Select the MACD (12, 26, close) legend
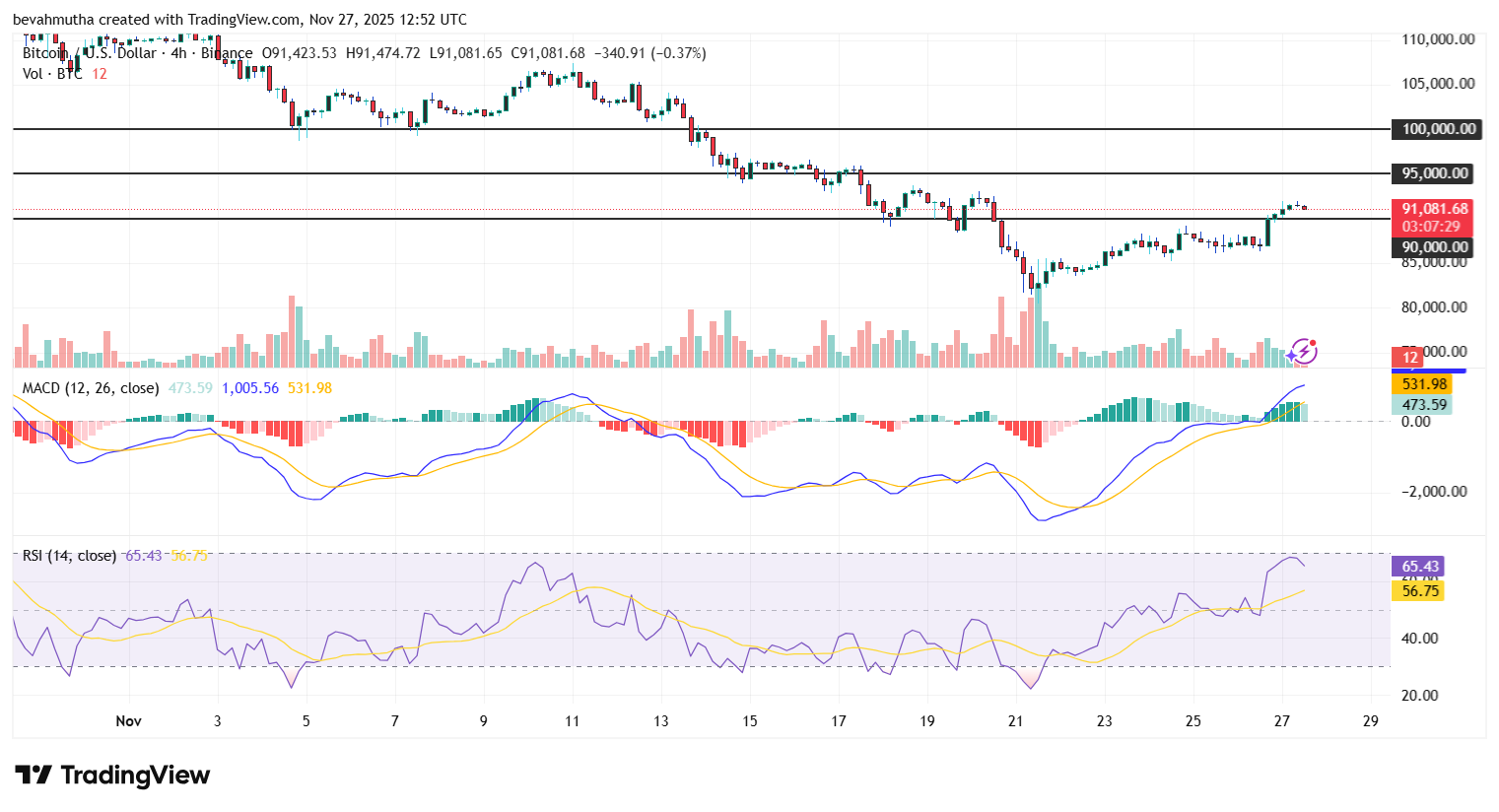The width and height of the screenshot is (1499, 812). 91,388
